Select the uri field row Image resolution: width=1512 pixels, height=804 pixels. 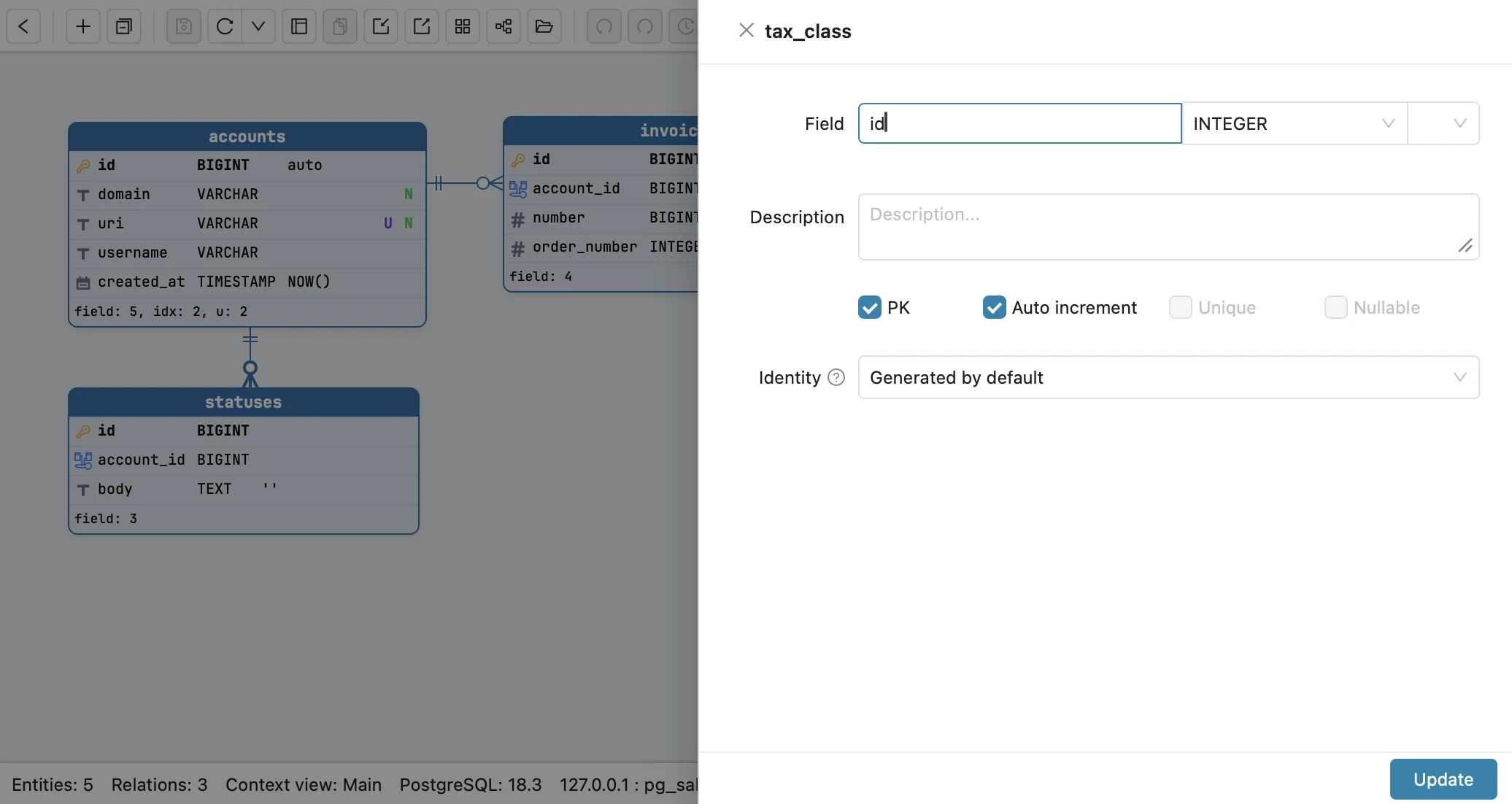(247, 223)
